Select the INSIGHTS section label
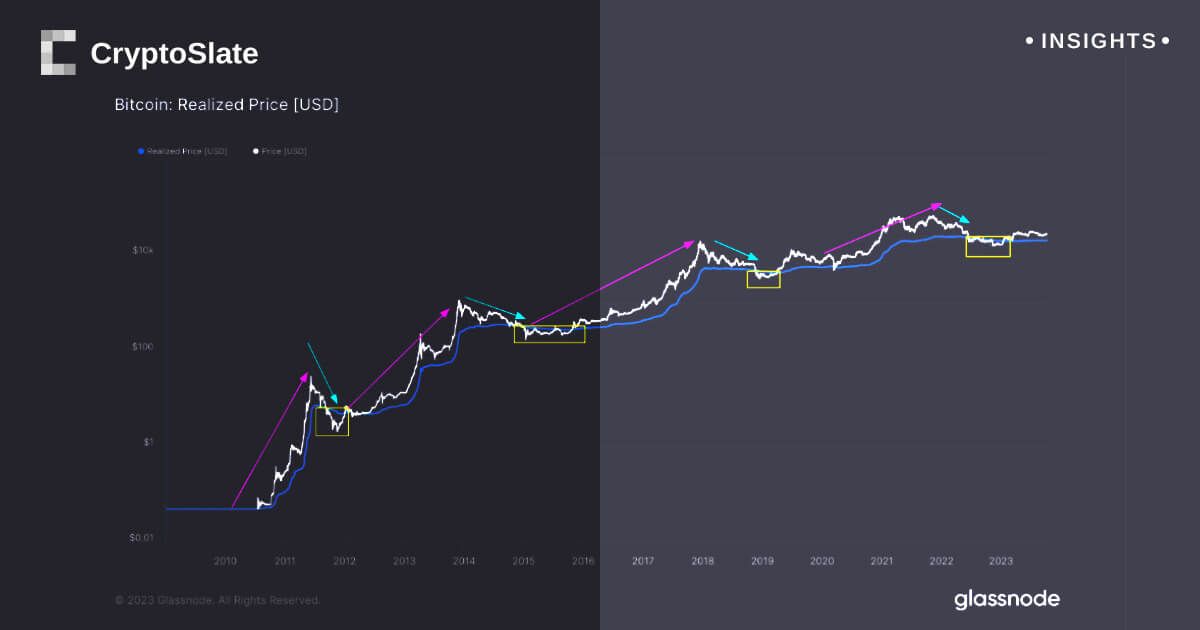 1098,41
